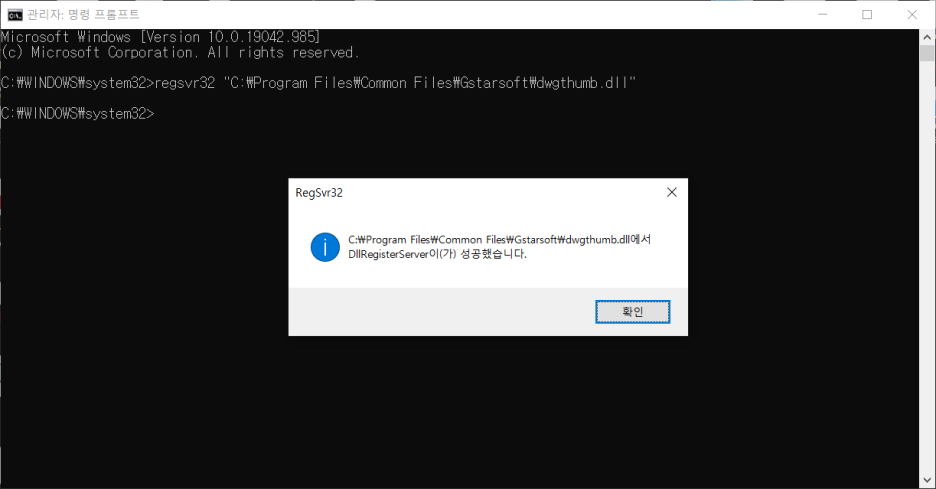The image size is (936, 489).
Task: Click the empty scrollbar track below the thumb
Action: [x=927, y=266]
